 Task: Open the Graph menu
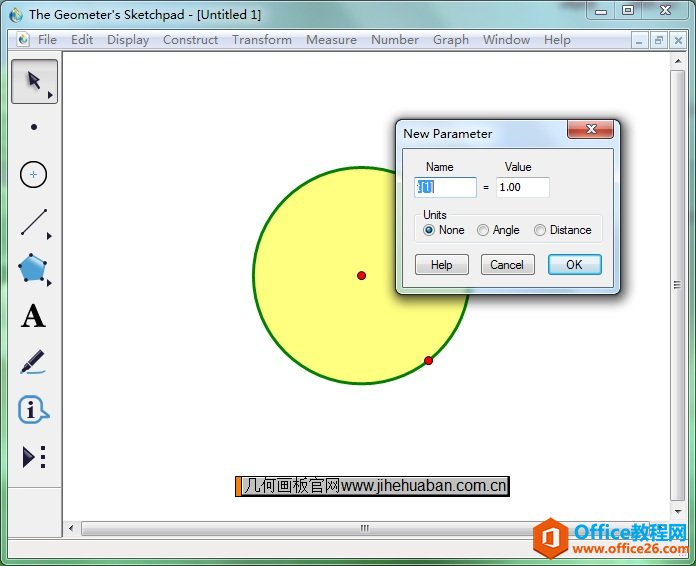pyautogui.click(x=451, y=40)
